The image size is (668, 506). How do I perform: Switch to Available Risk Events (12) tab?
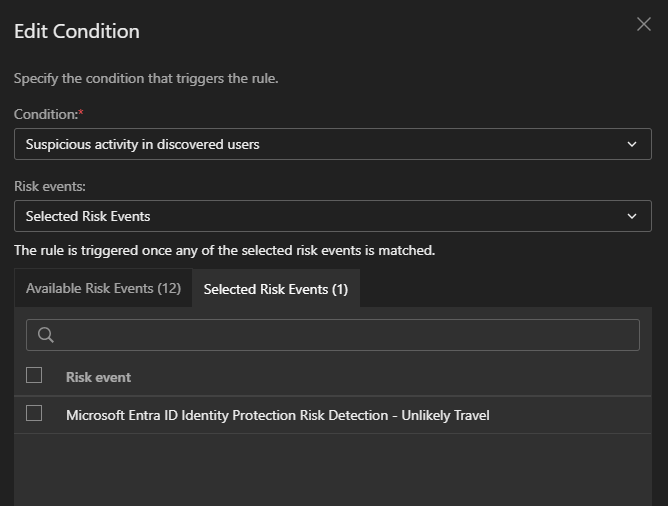[x=103, y=288]
